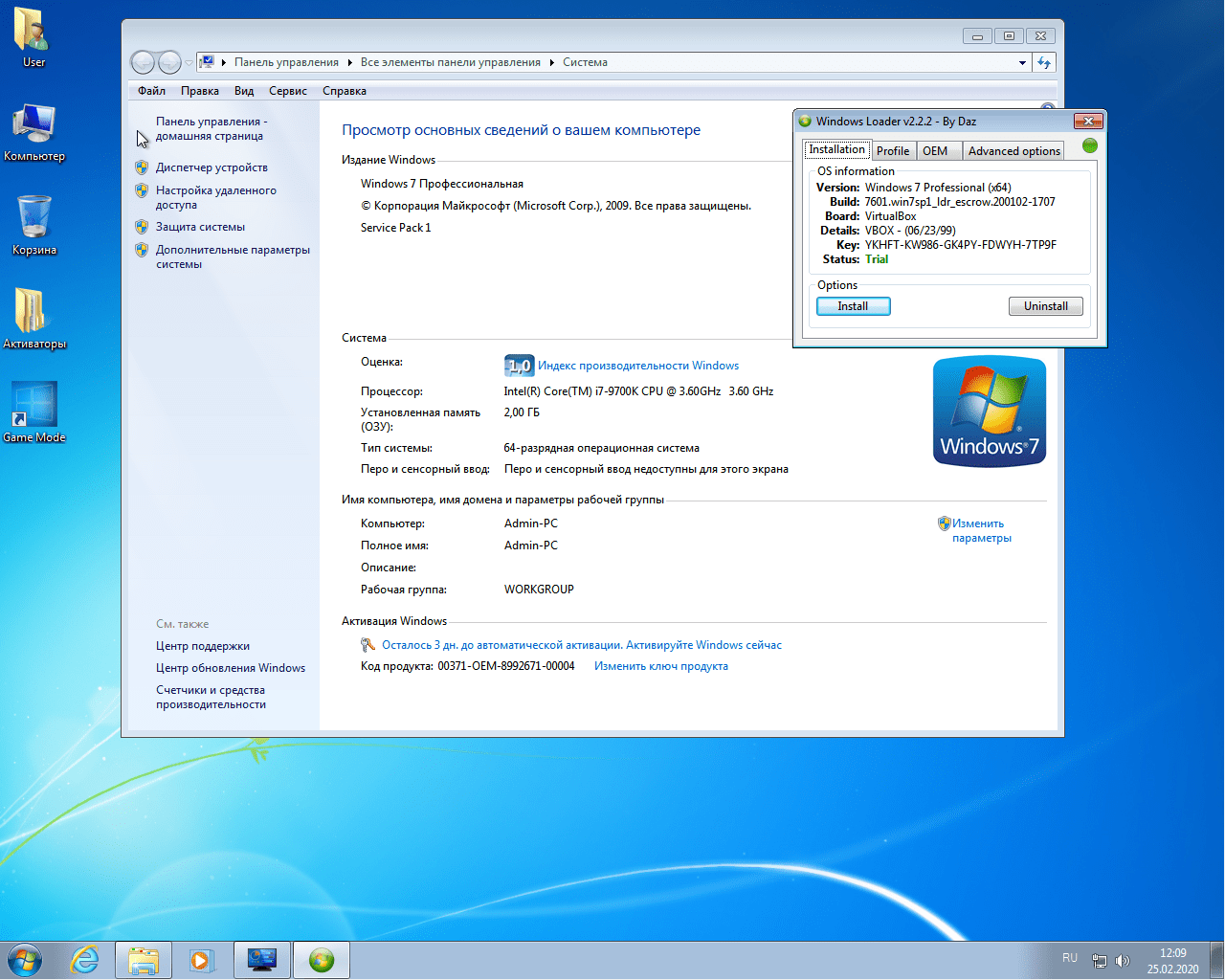The image size is (1225, 980).
Task: Click the WORKGROUP value
Action: click(539, 590)
